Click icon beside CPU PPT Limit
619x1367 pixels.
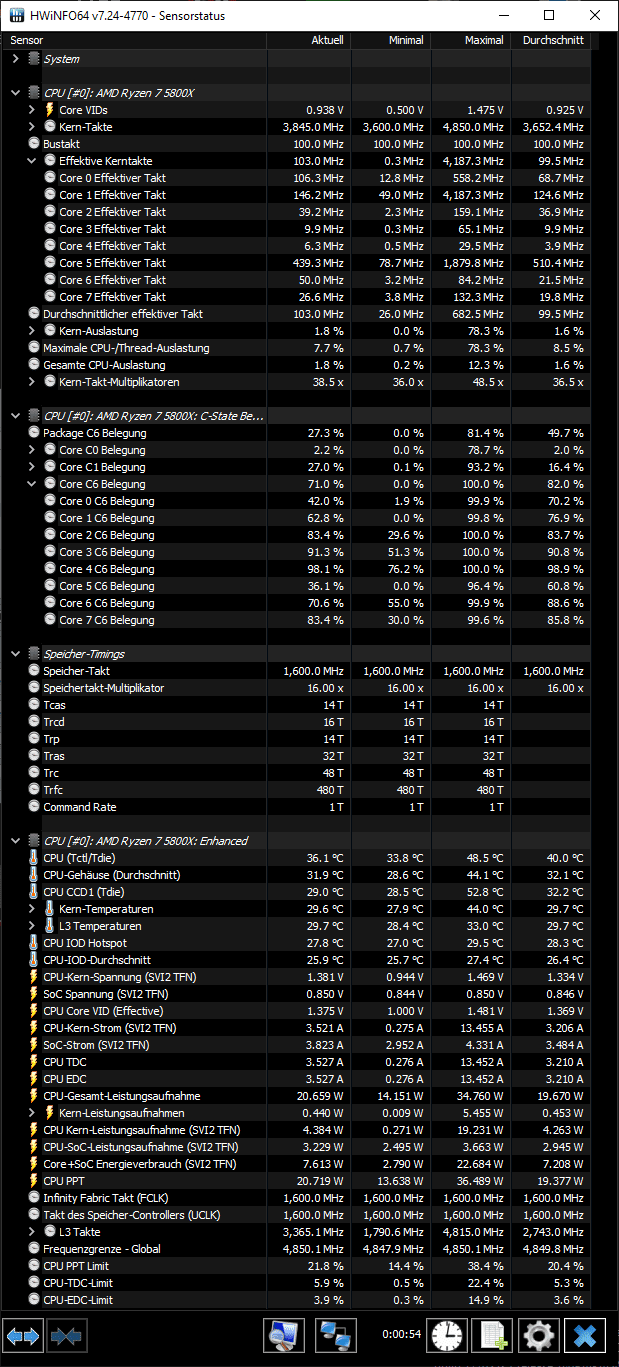pyautogui.click(x=34, y=1265)
